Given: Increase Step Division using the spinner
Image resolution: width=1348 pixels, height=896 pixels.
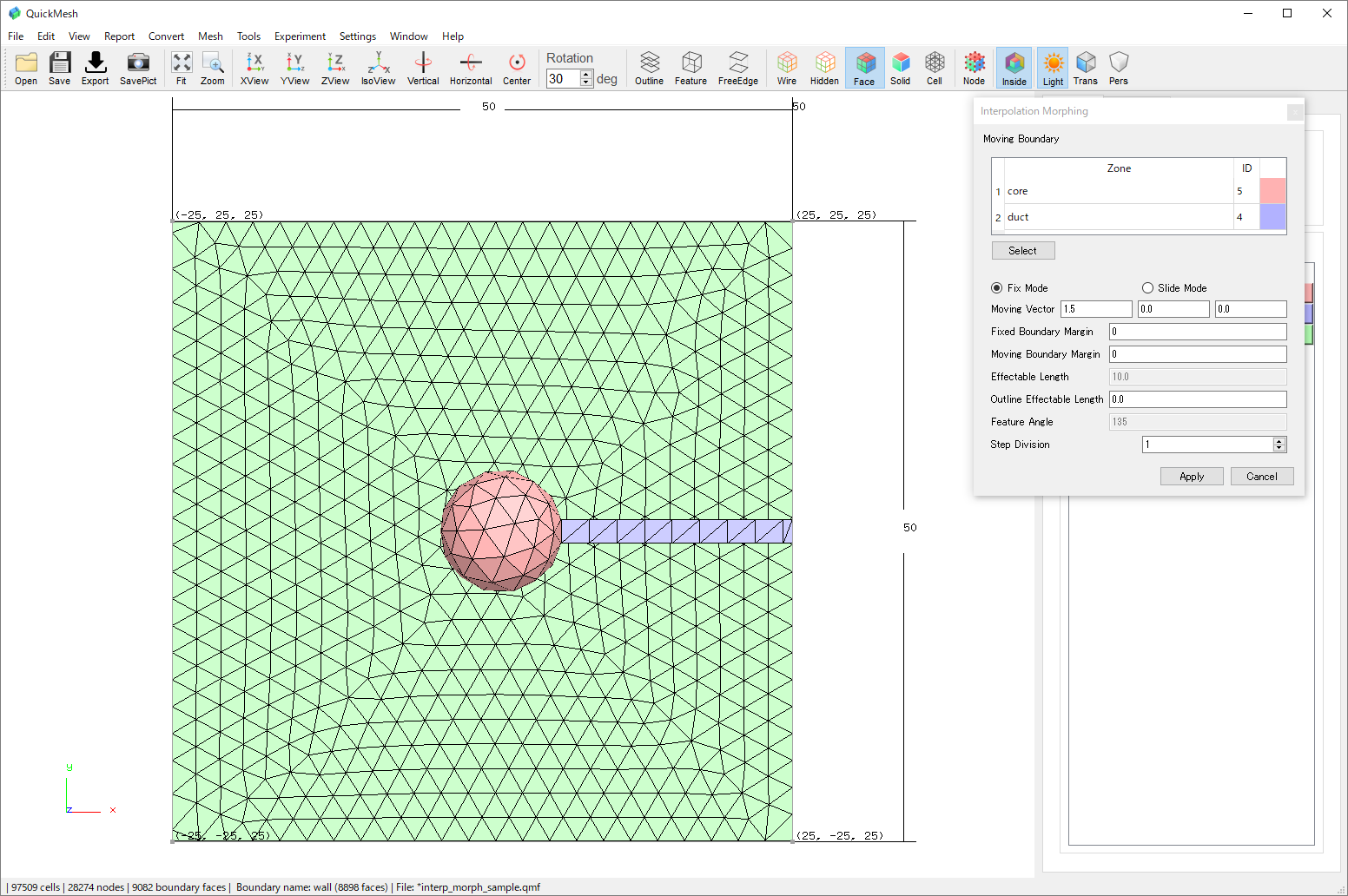Looking at the screenshot, I should coord(1279,440).
